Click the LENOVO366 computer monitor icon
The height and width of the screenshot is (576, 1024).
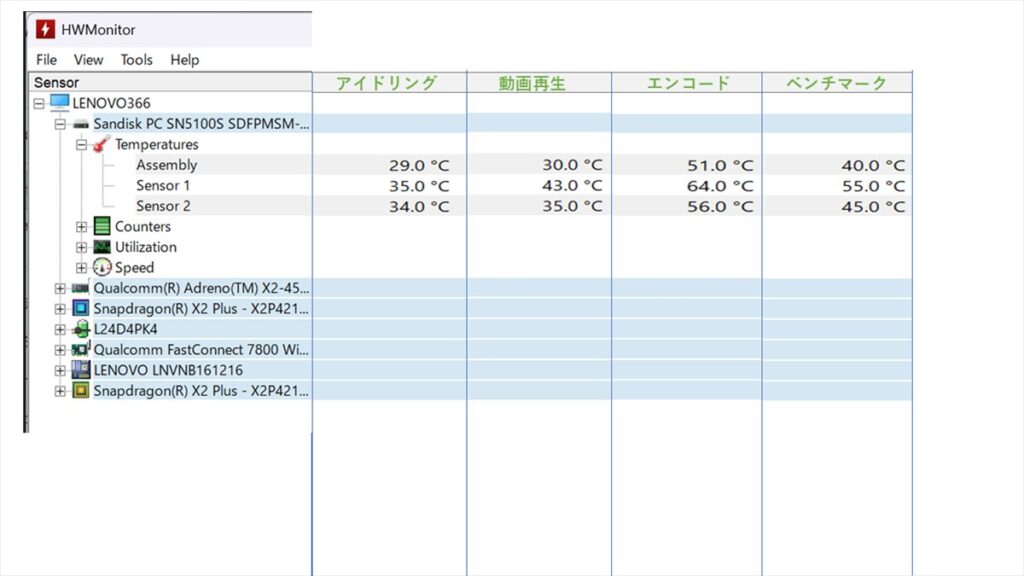(59, 103)
